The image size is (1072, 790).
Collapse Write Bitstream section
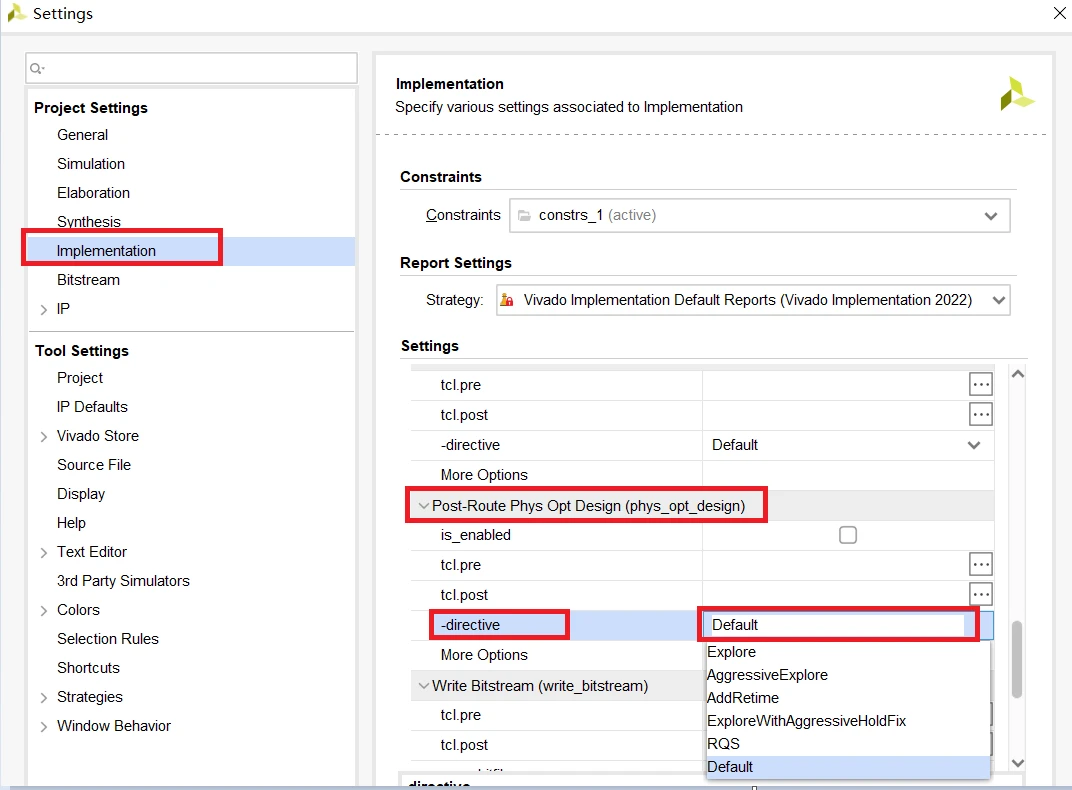tap(424, 685)
